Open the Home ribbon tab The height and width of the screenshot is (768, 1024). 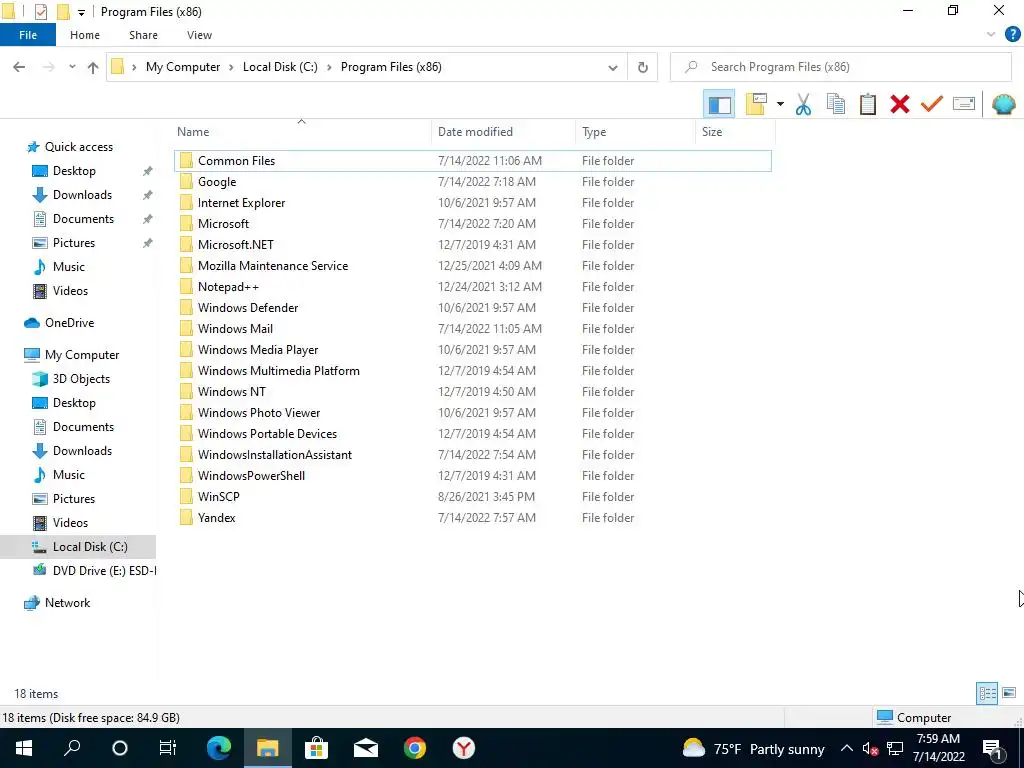(x=85, y=35)
